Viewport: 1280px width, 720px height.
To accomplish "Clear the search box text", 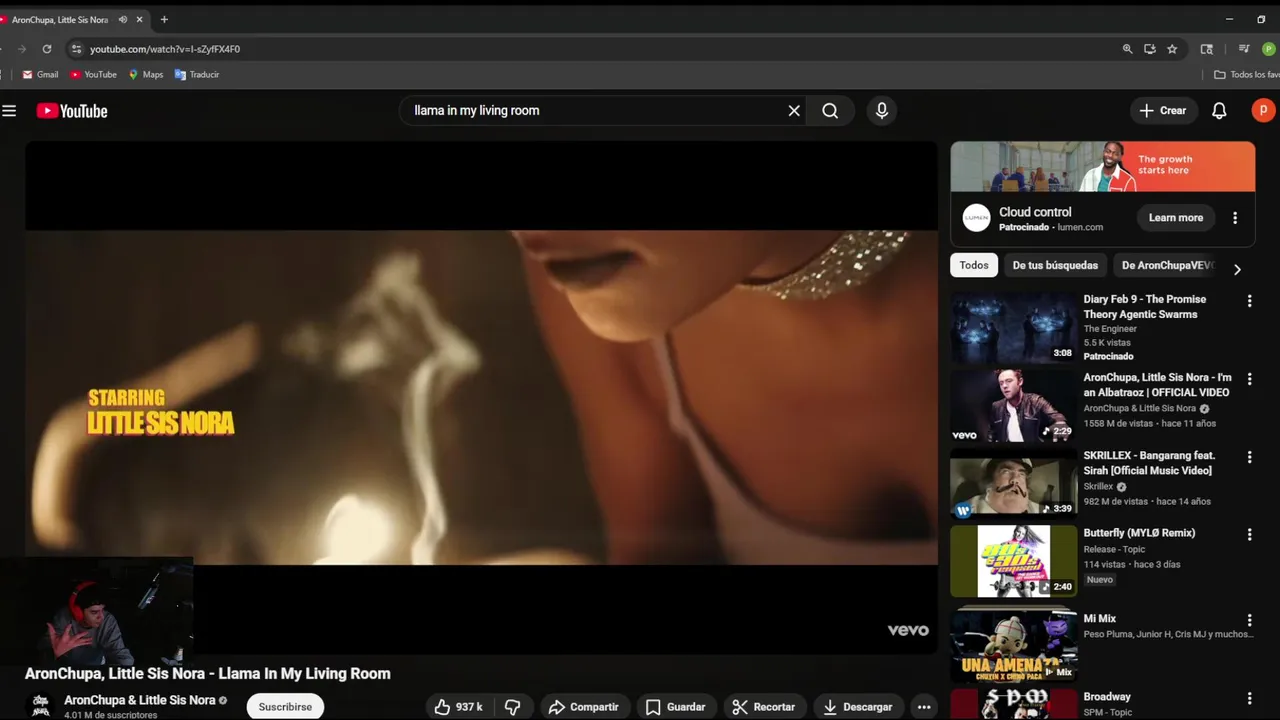I will [x=794, y=111].
